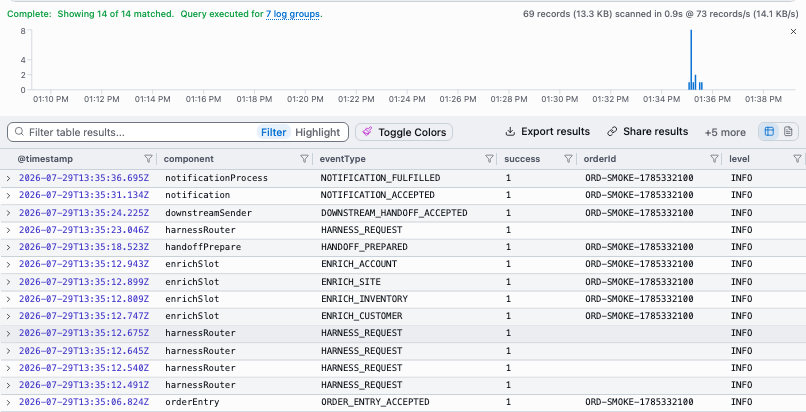Click the handoffPrepare component cell
This screenshot has width=806, height=412.
coord(203,247)
